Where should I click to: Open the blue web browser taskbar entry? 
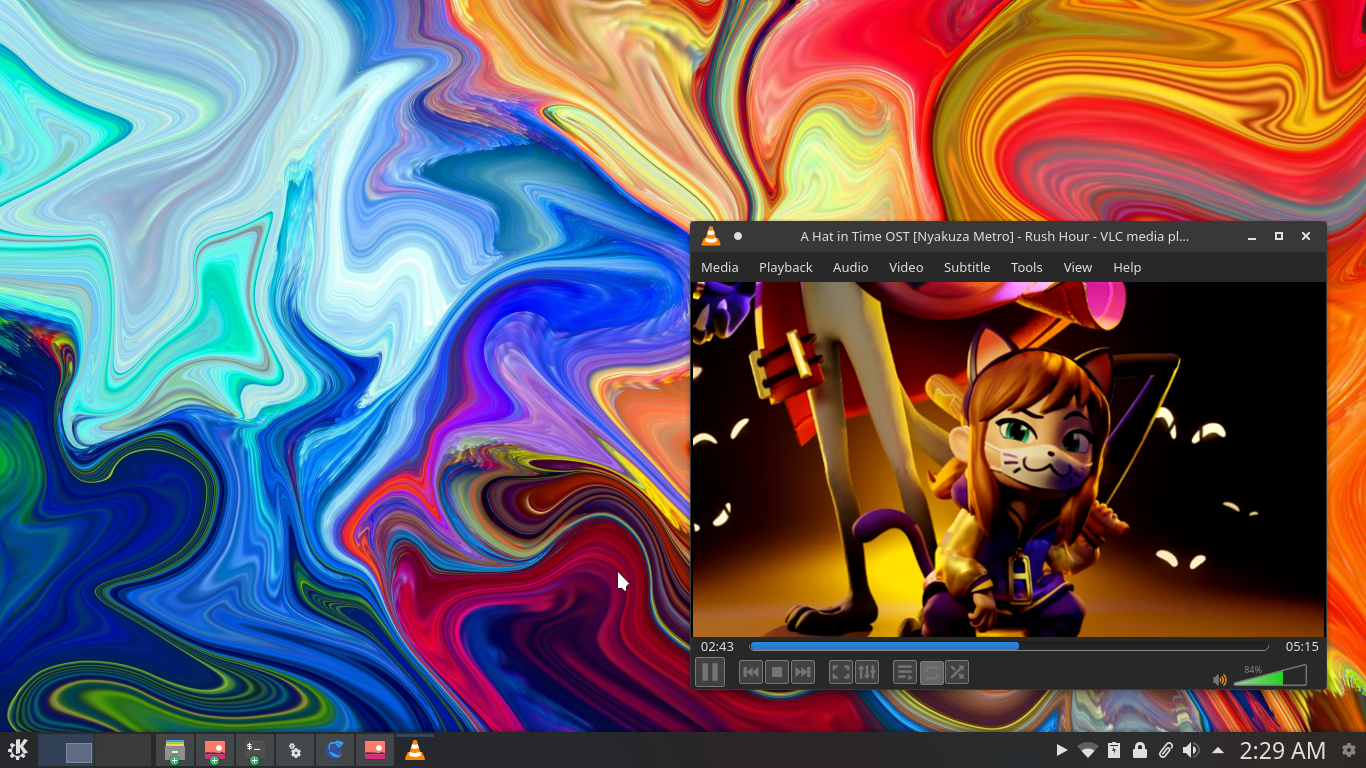tap(335, 750)
